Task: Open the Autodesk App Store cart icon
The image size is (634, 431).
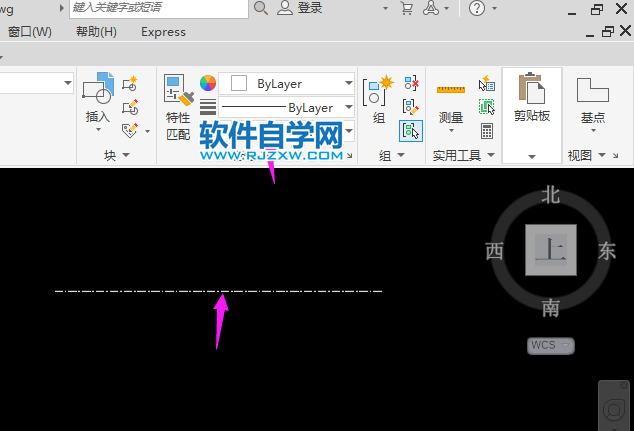Action: click(x=406, y=8)
